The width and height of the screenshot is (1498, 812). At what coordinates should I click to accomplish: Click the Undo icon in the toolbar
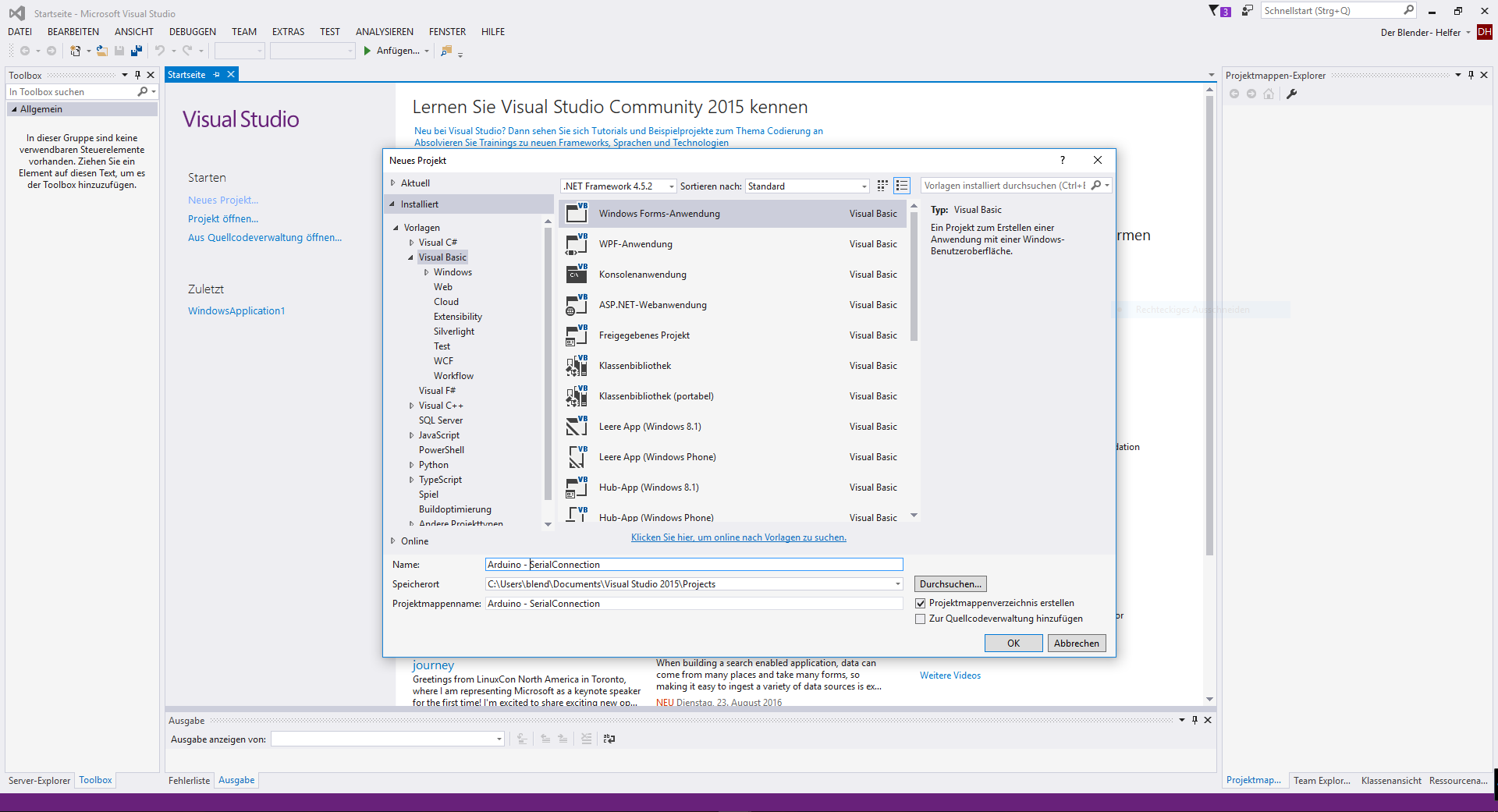click(159, 51)
